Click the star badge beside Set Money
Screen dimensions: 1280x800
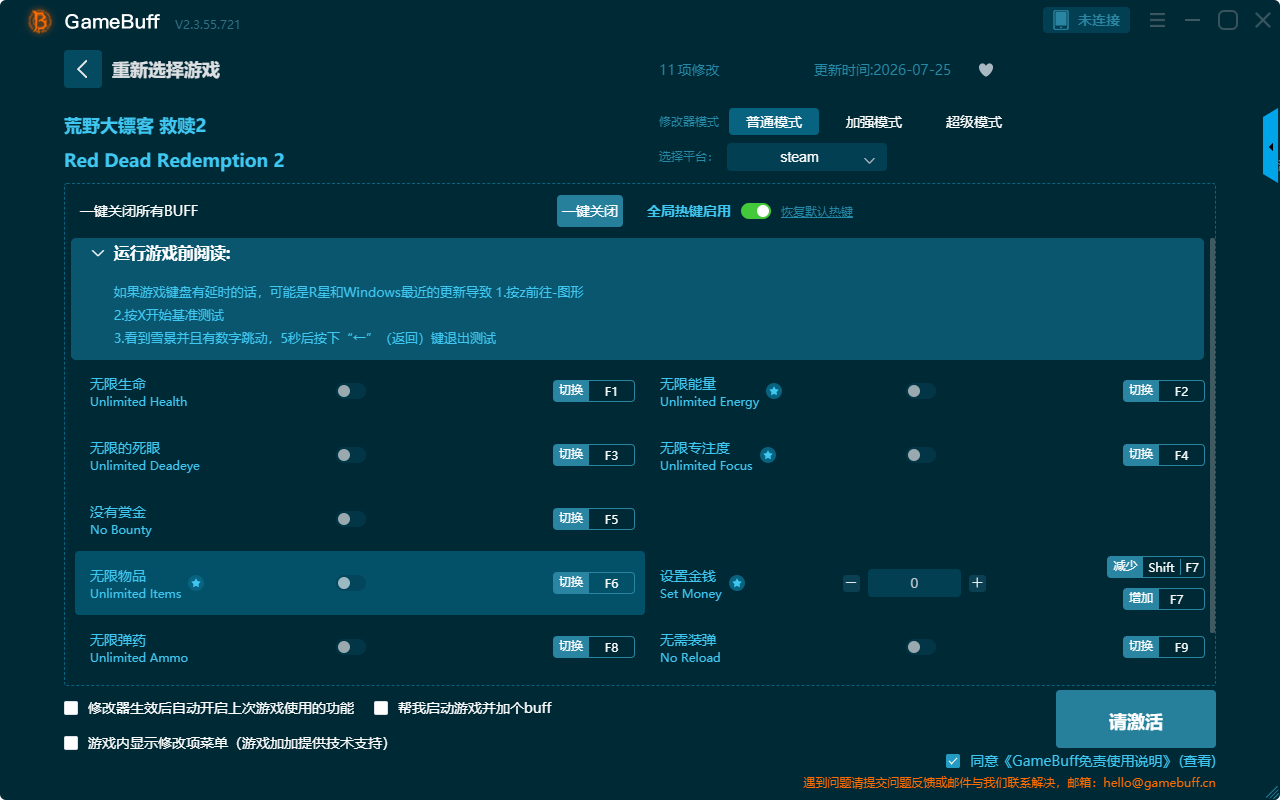[x=737, y=583]
